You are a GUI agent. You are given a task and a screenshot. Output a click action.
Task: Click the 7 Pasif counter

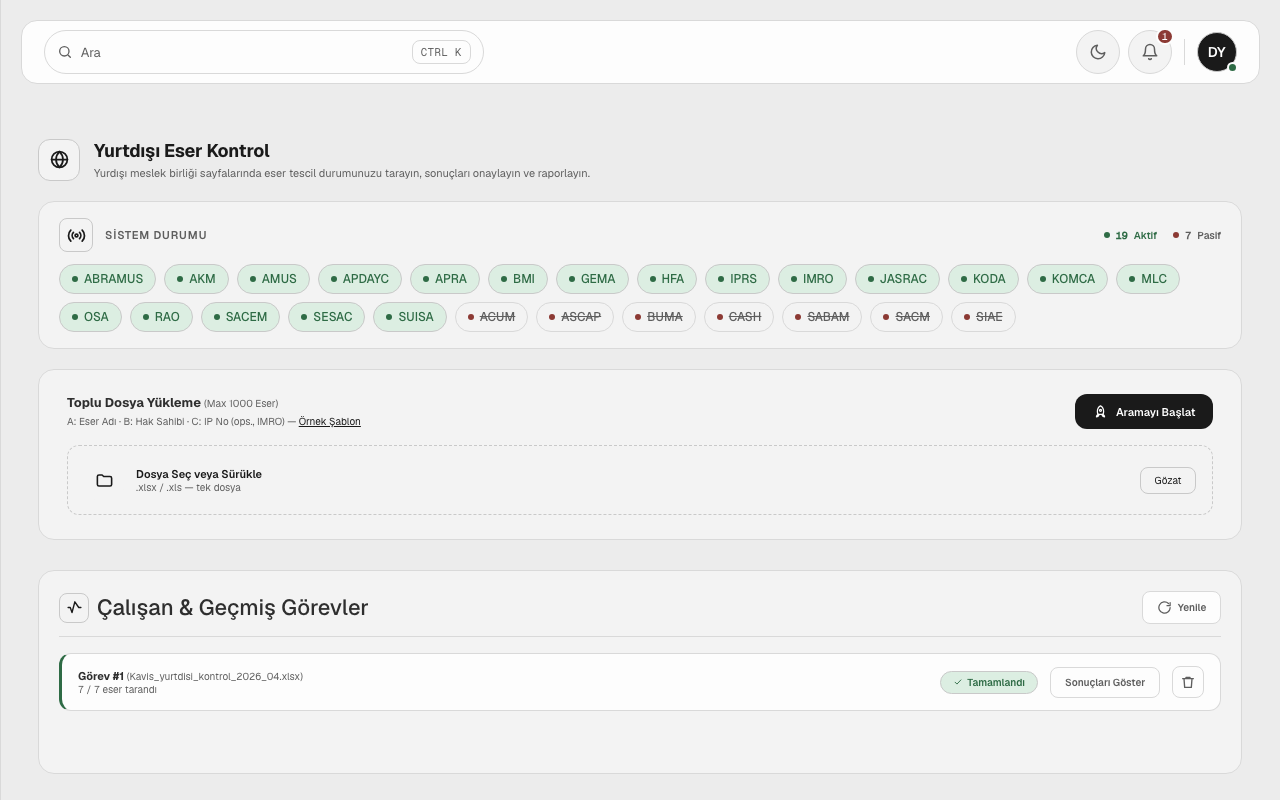point(1197,236)
